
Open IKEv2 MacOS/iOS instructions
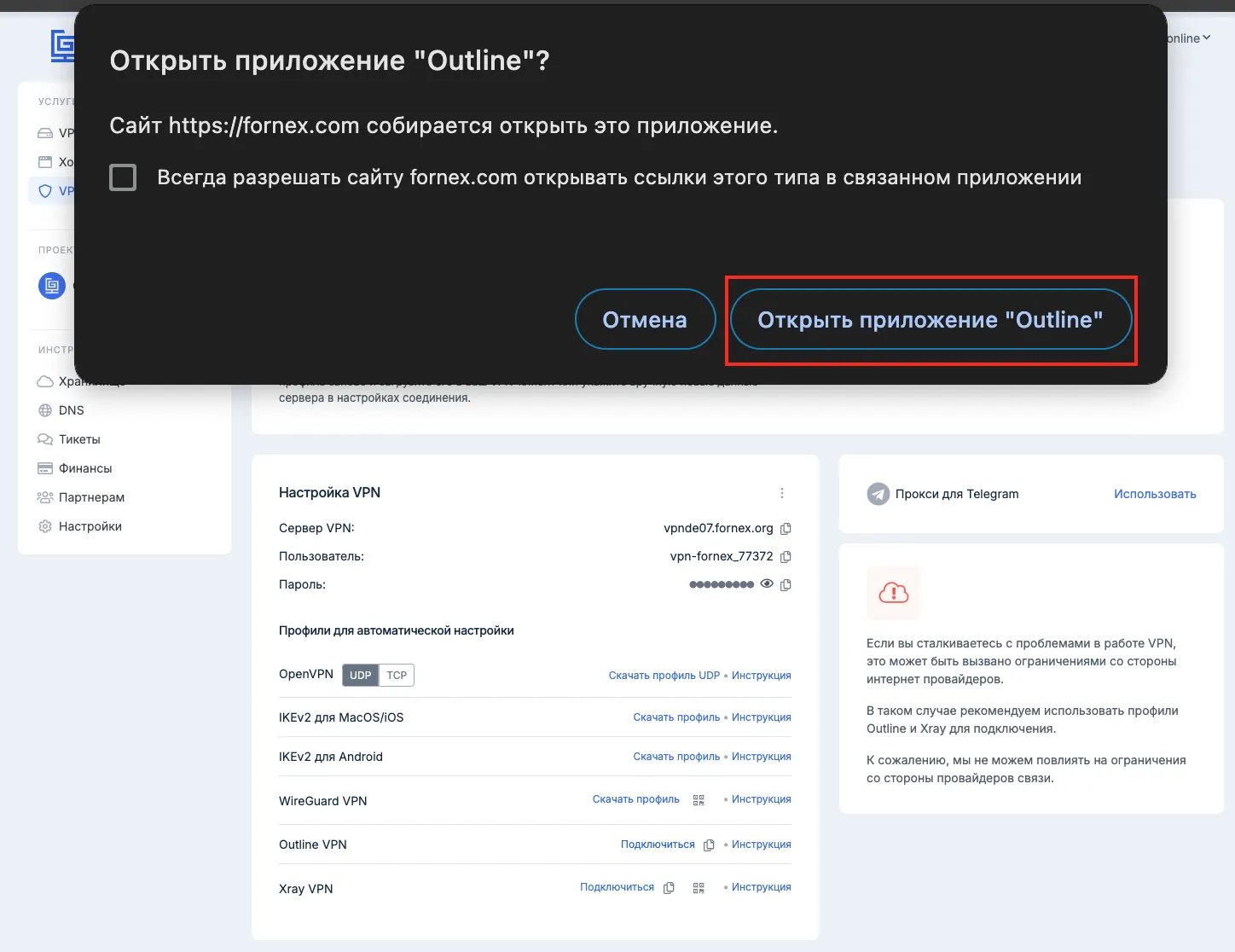[762, 717]
